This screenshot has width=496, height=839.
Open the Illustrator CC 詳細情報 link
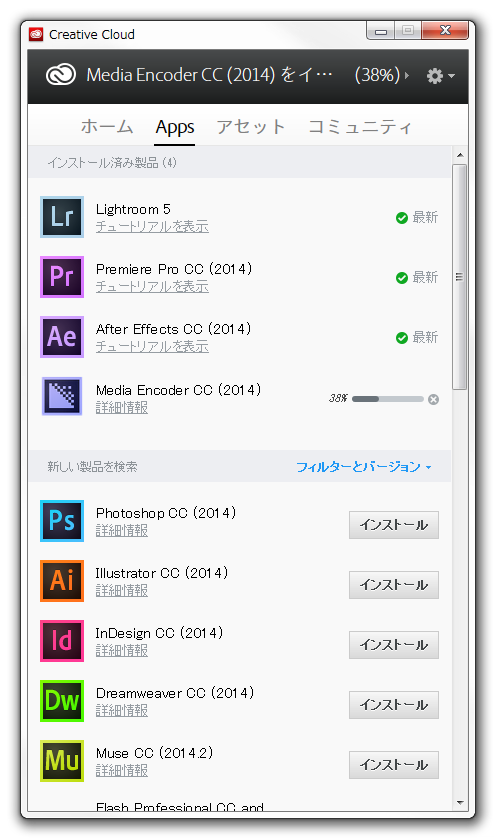122,590
